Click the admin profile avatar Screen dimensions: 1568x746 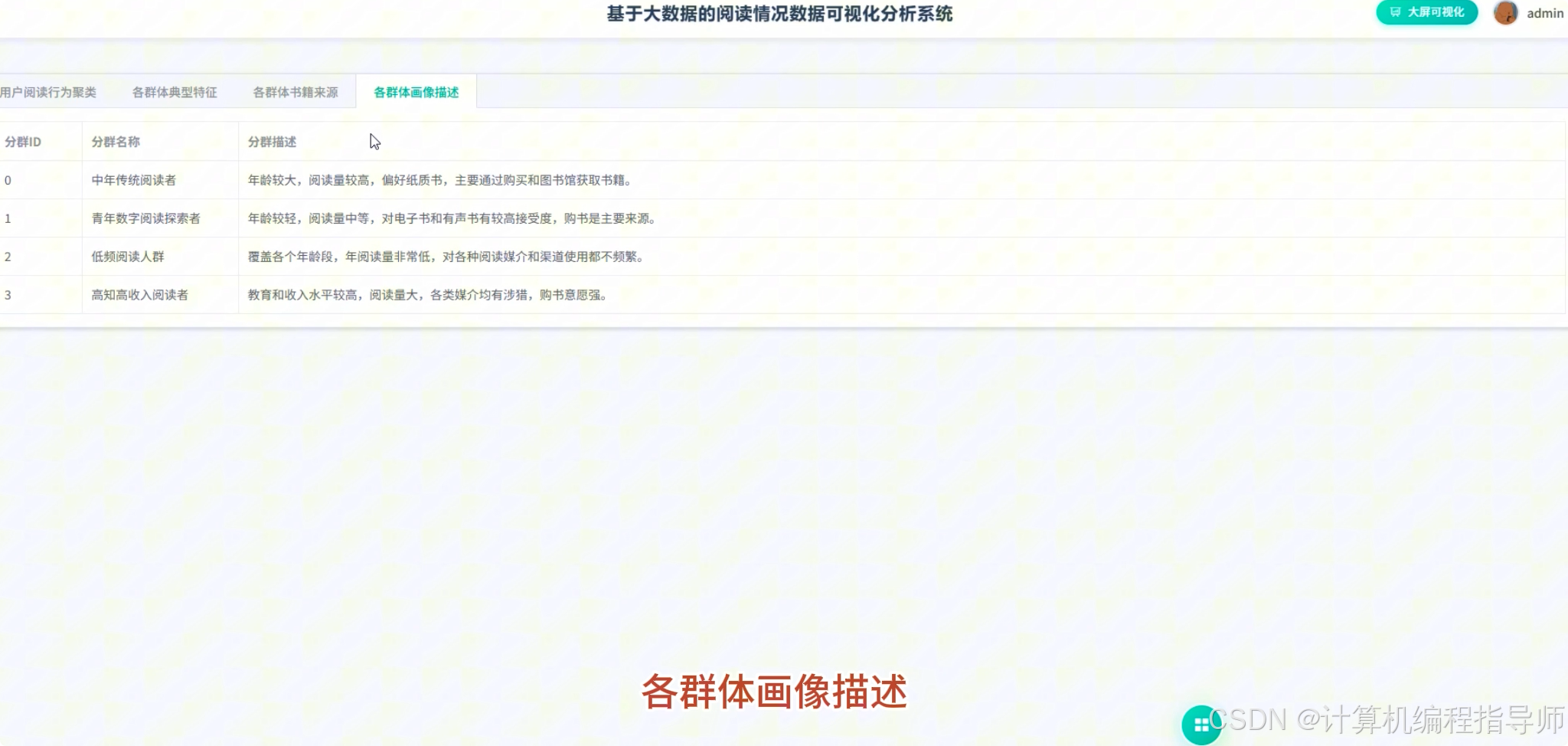[x=1506, y=13]
